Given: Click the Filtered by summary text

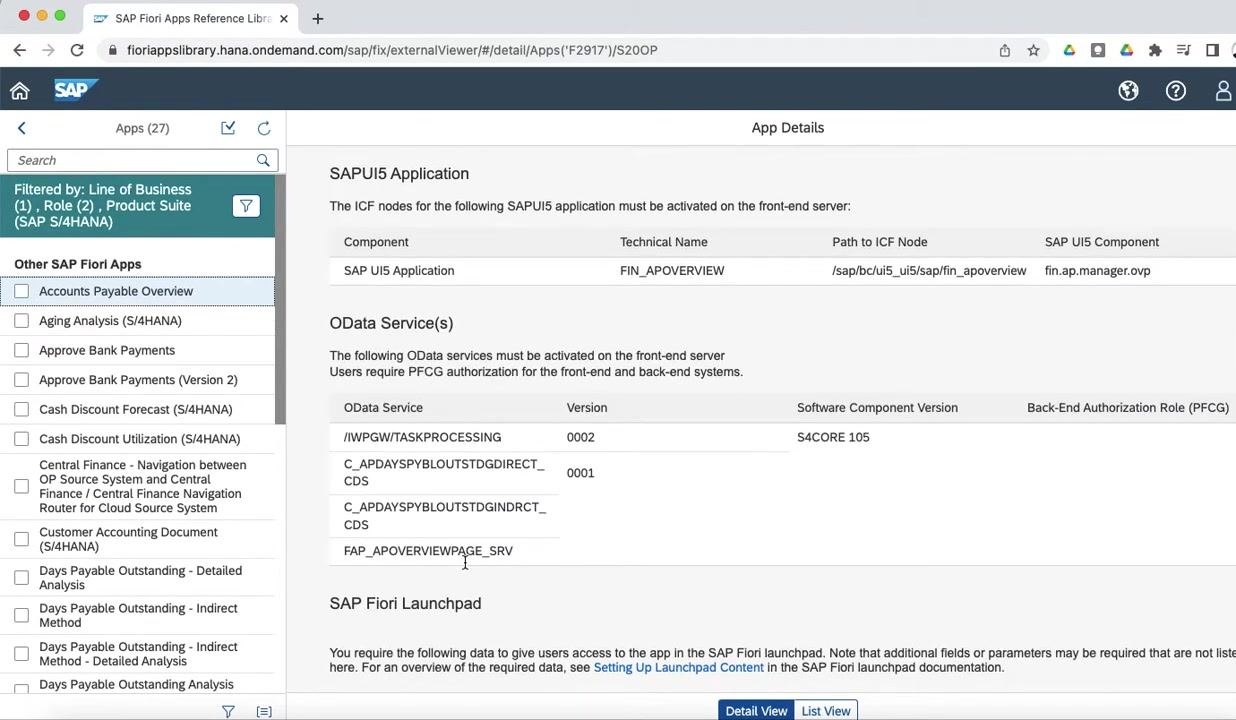Looking at the screenshot, I should pos(103,206).
